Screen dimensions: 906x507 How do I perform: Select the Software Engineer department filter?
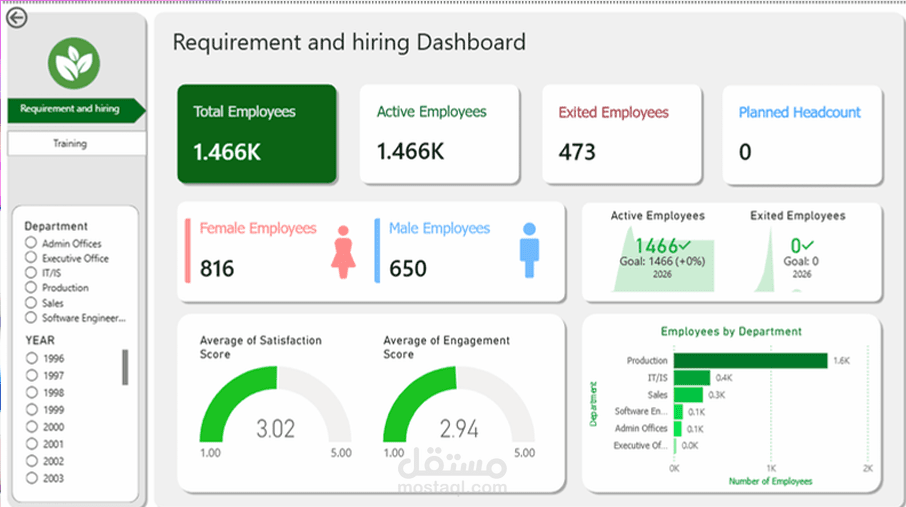tap(31, 317)
